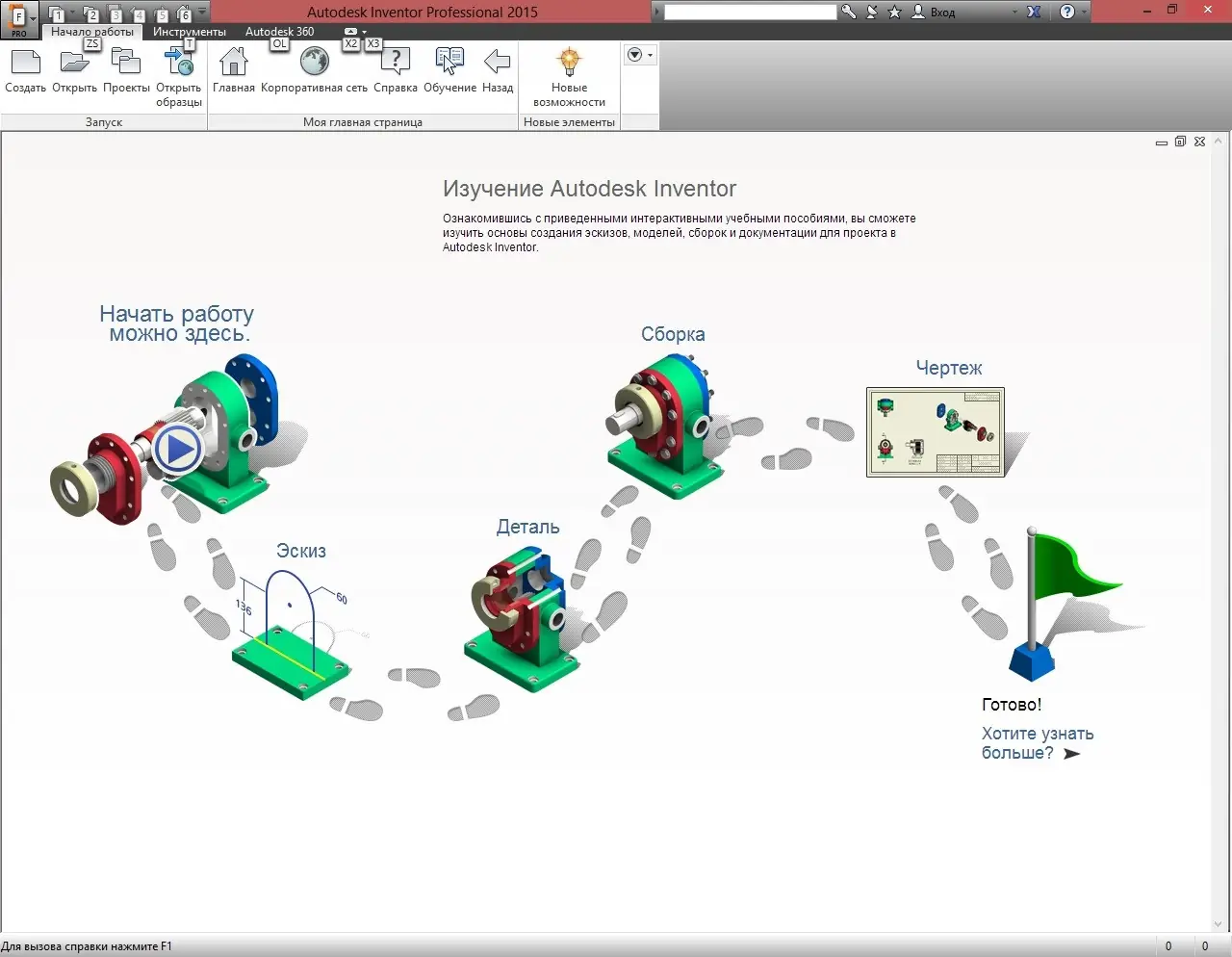Switch to the Начало работы tab
The height and width of the screenshot is (957, 1232).
point(92,32)
